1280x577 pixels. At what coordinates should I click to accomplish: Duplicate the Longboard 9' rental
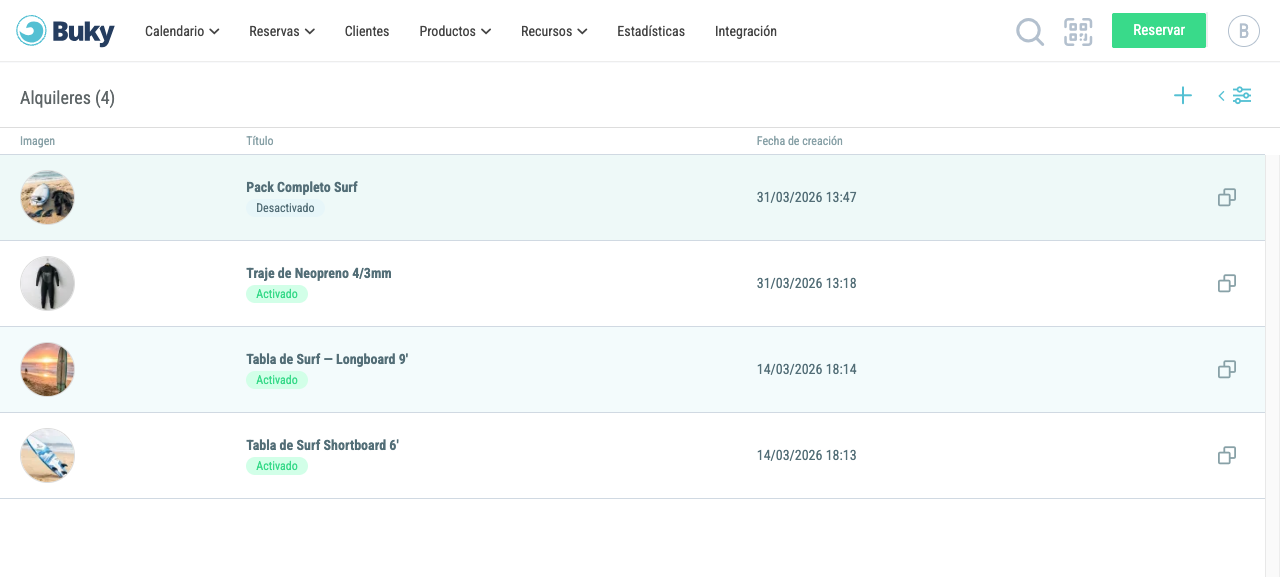coord(1227,370)
